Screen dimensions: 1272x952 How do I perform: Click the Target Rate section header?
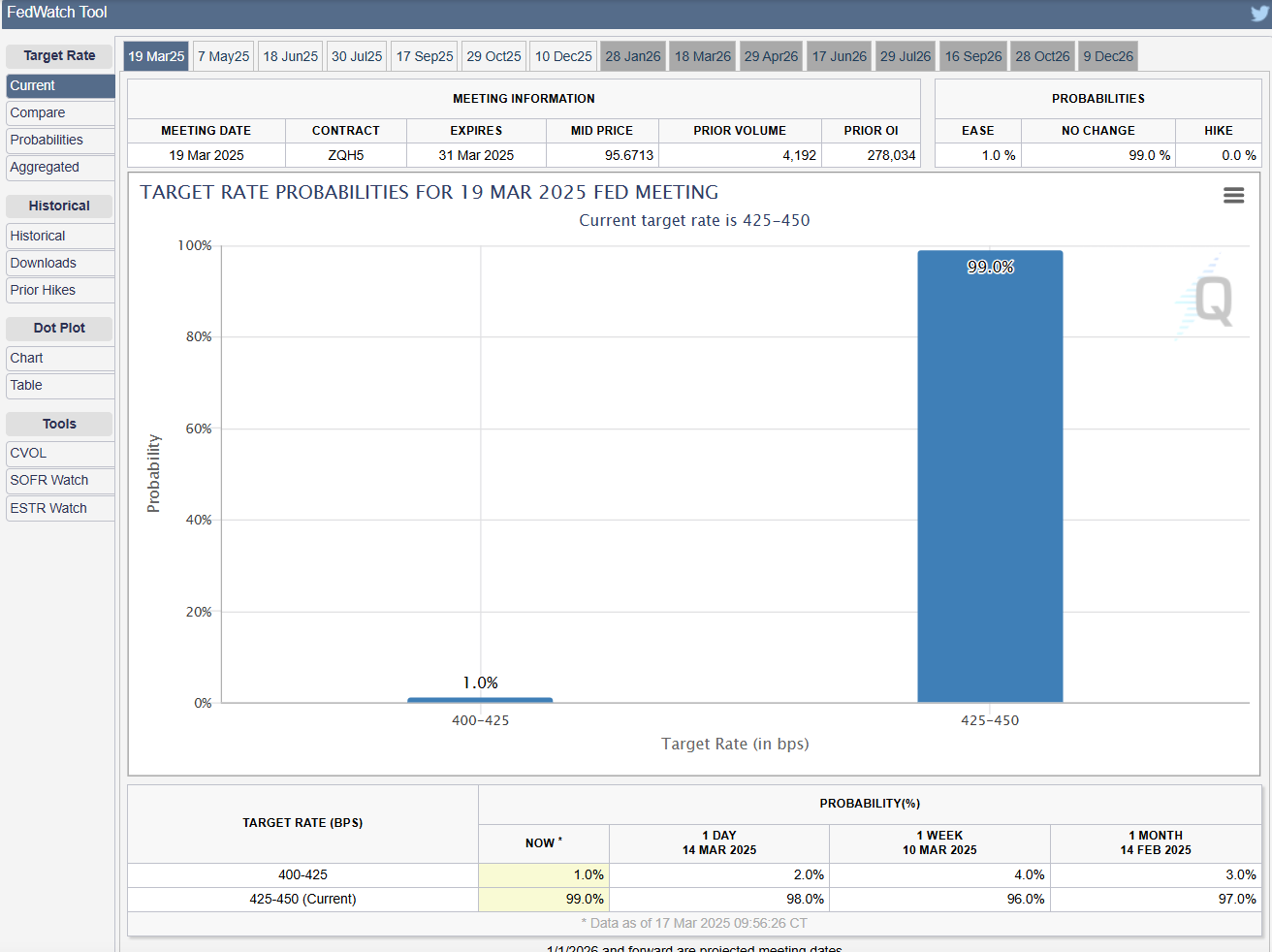click(x=59, y=56)
